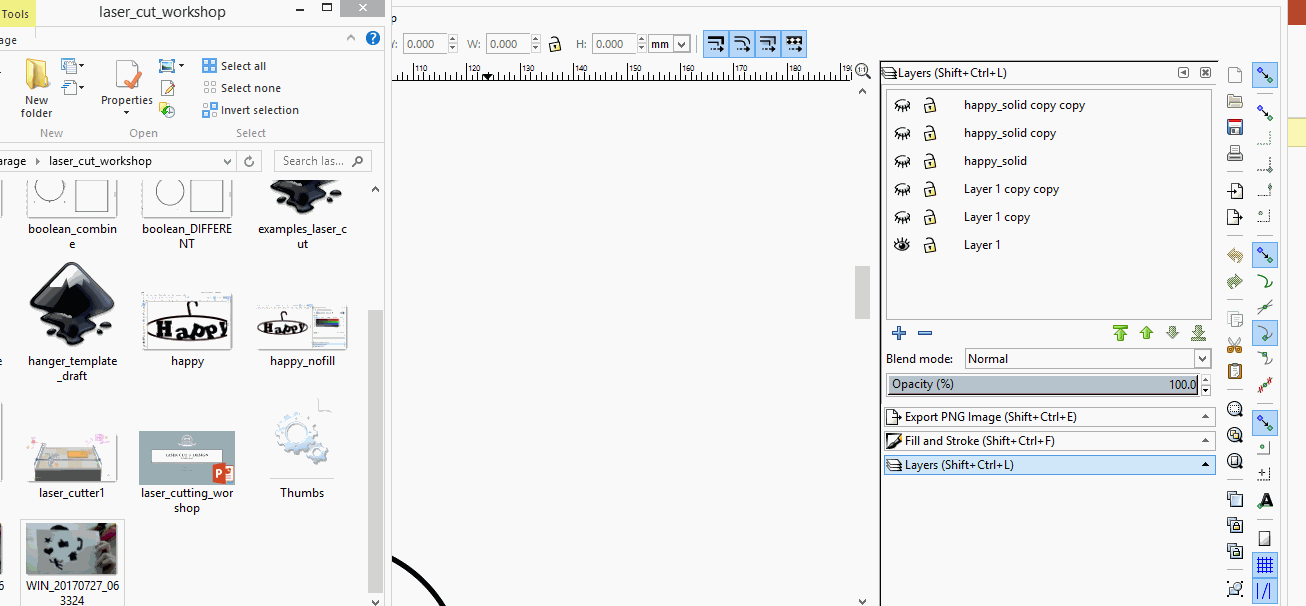Click Select all in Explorer ribbon
Screen dimensions: 1306x606
234,66
